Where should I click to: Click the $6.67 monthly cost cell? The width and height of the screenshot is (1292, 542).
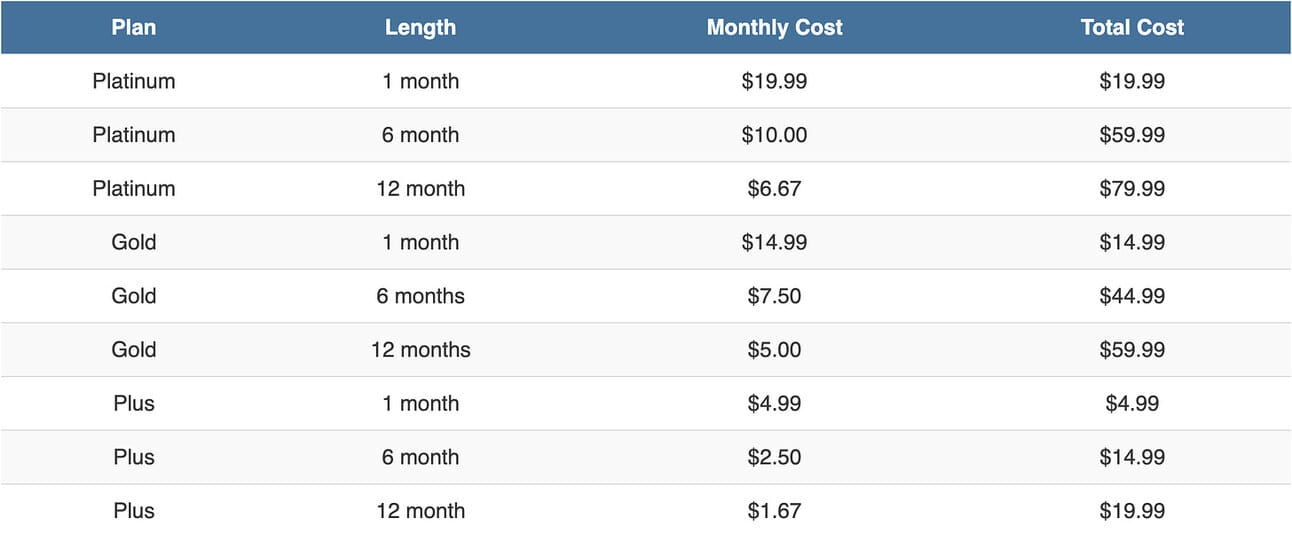coord(774,189)
